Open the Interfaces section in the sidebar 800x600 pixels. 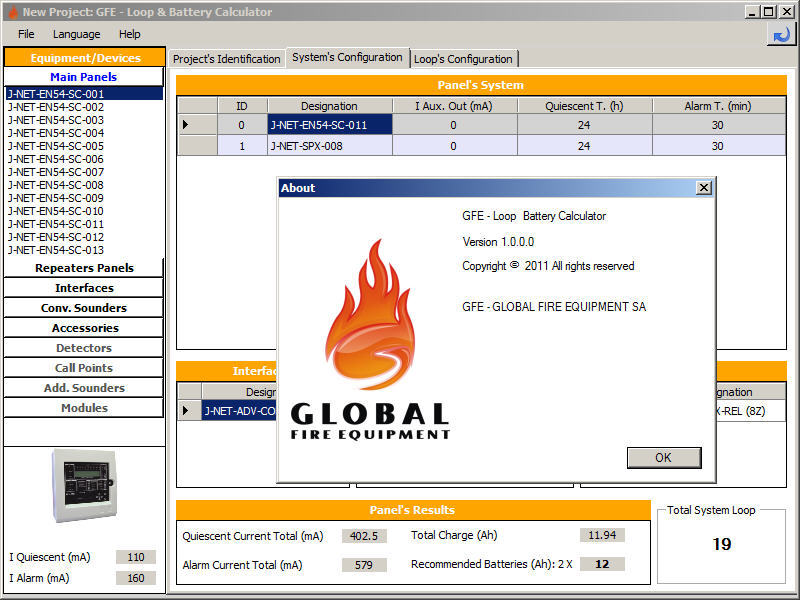coord(84,288)
